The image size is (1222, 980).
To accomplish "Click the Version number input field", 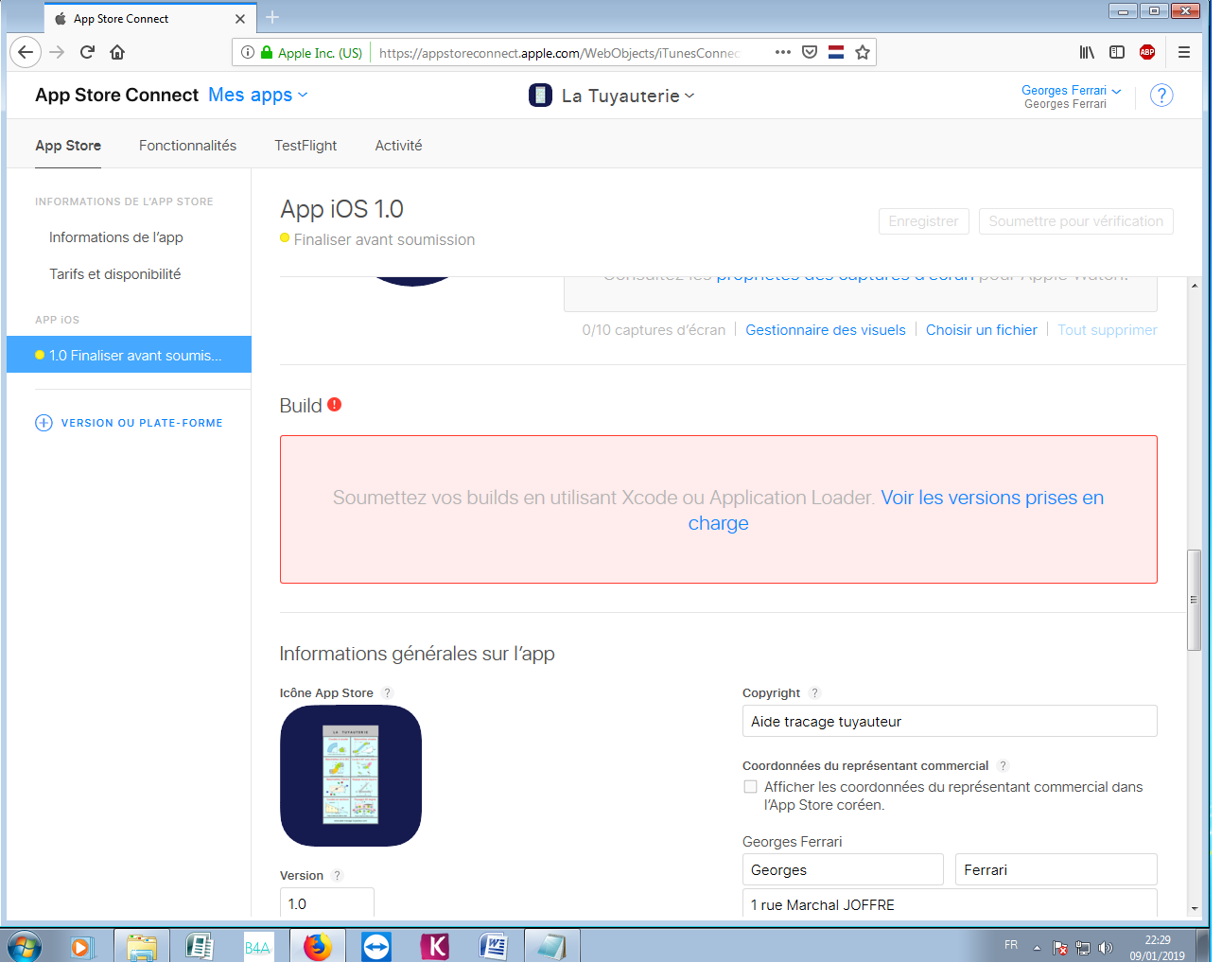I will 327,902.
